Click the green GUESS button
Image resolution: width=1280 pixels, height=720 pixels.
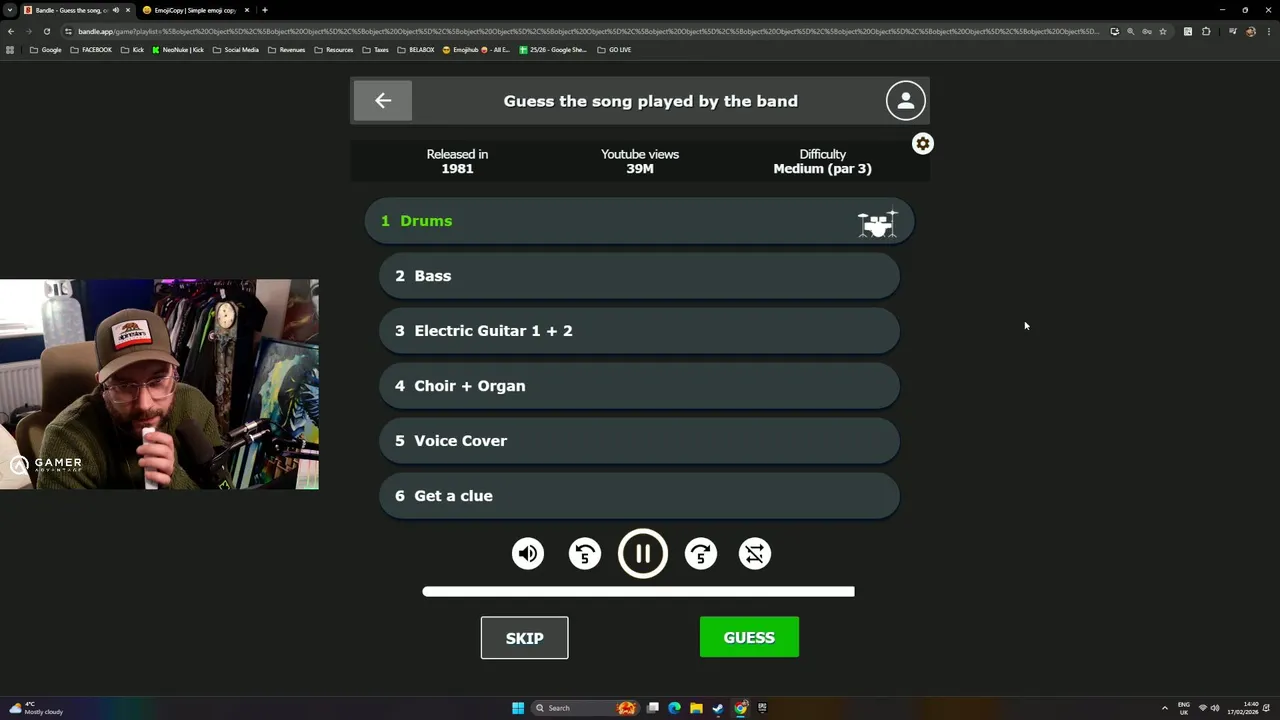click(x=749, y=637)
